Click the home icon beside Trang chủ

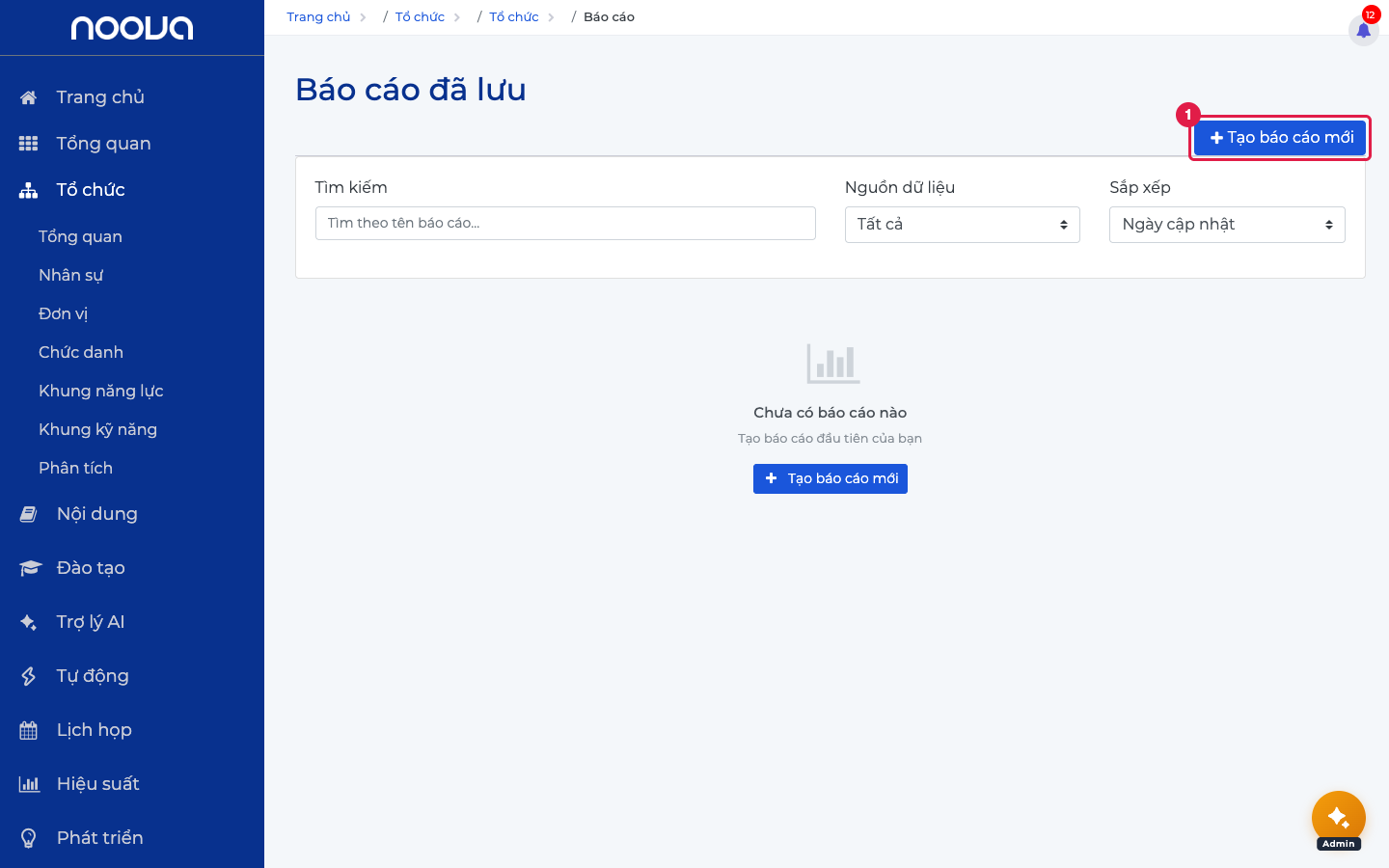29,97
